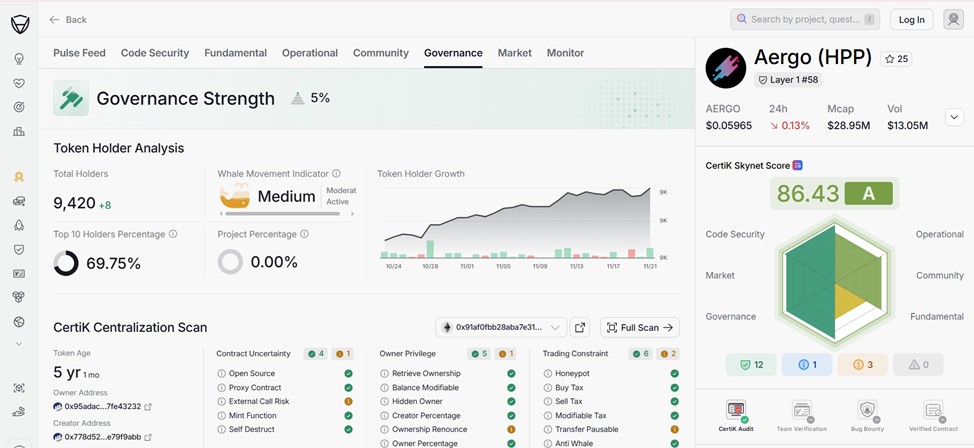Image resolution: width=974 pixels, height=448 pixels.
Task: Click info icon beside Whale Movement Indicator
Action: 336,174
